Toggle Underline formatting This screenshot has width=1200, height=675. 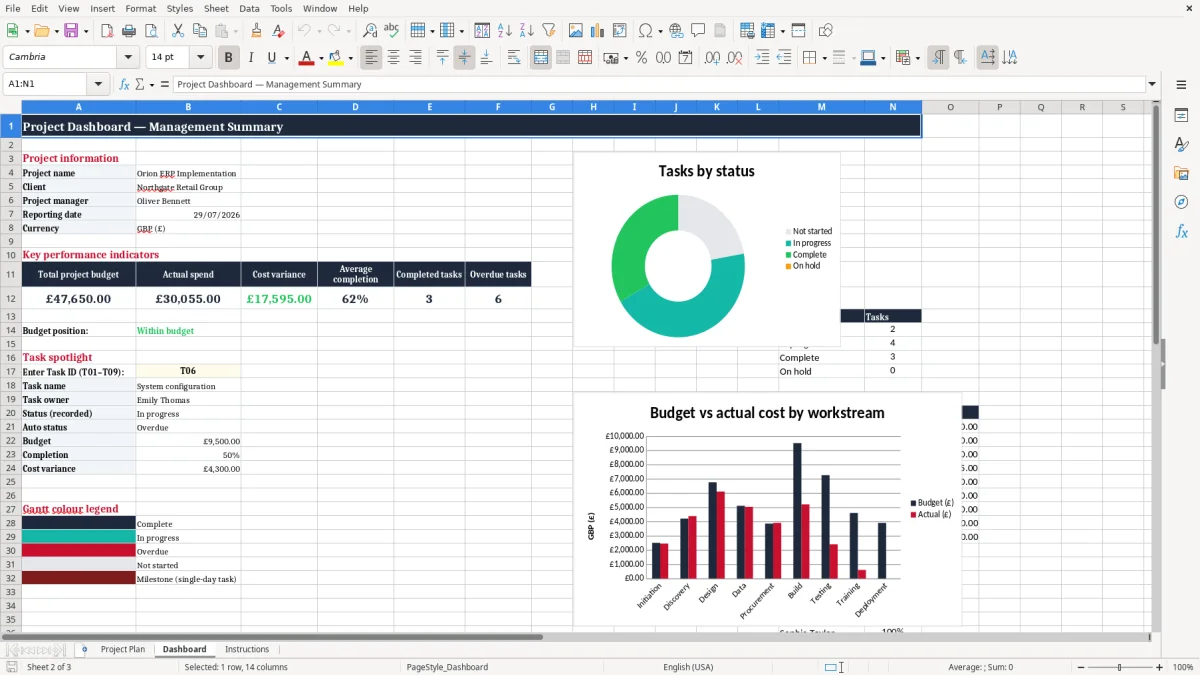pos(272,58)
